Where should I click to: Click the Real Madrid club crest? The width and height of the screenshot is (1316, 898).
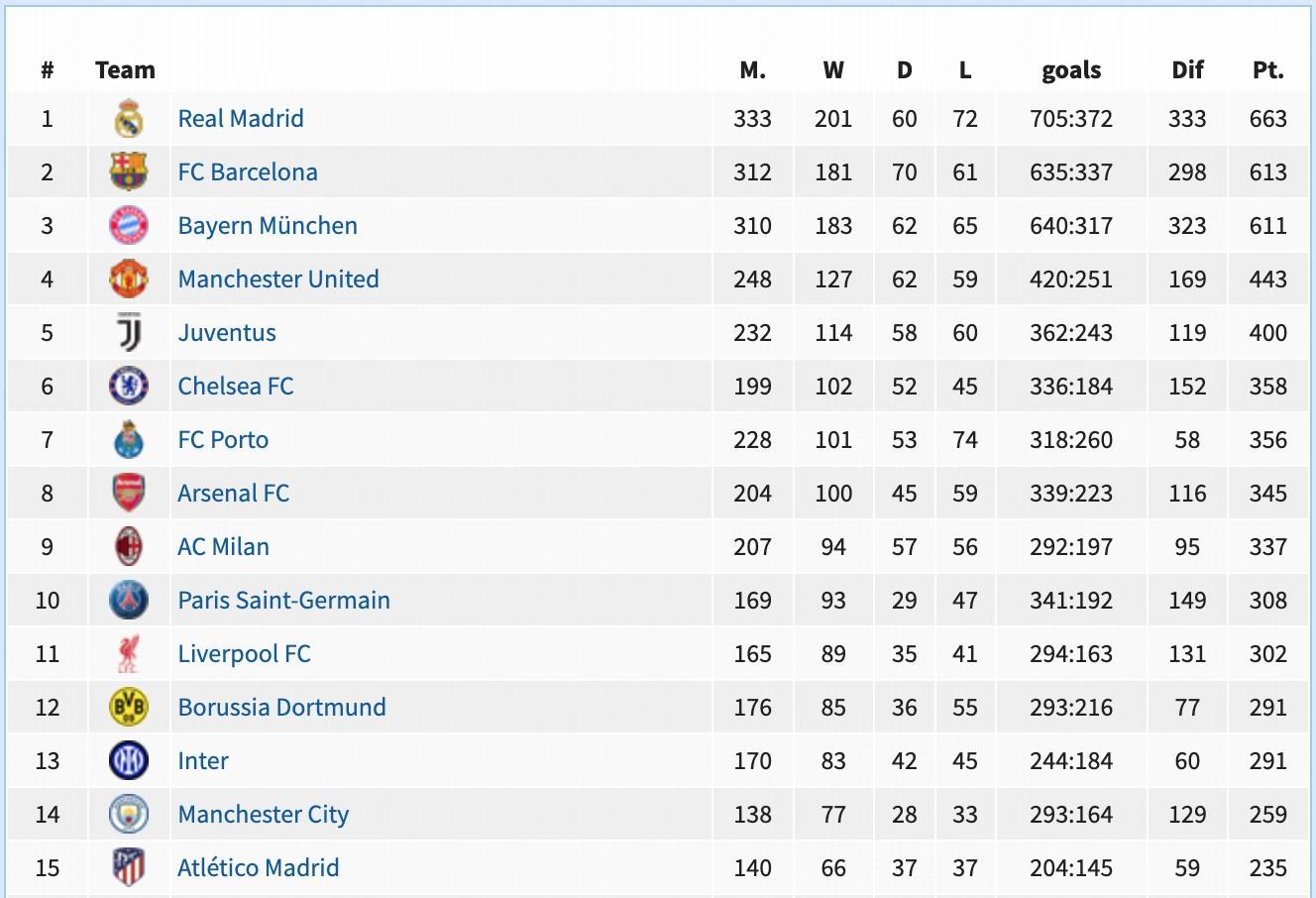pyautogui.click(x=129, y=119)
